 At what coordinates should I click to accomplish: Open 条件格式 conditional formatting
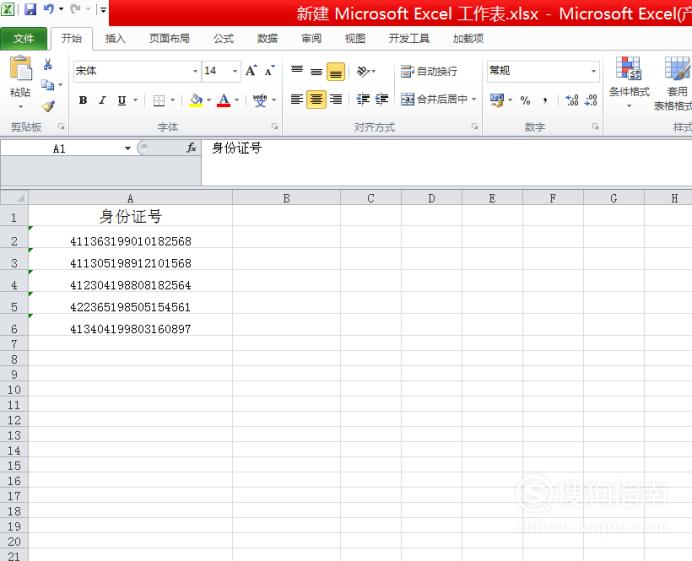click(x=629, y=83)
